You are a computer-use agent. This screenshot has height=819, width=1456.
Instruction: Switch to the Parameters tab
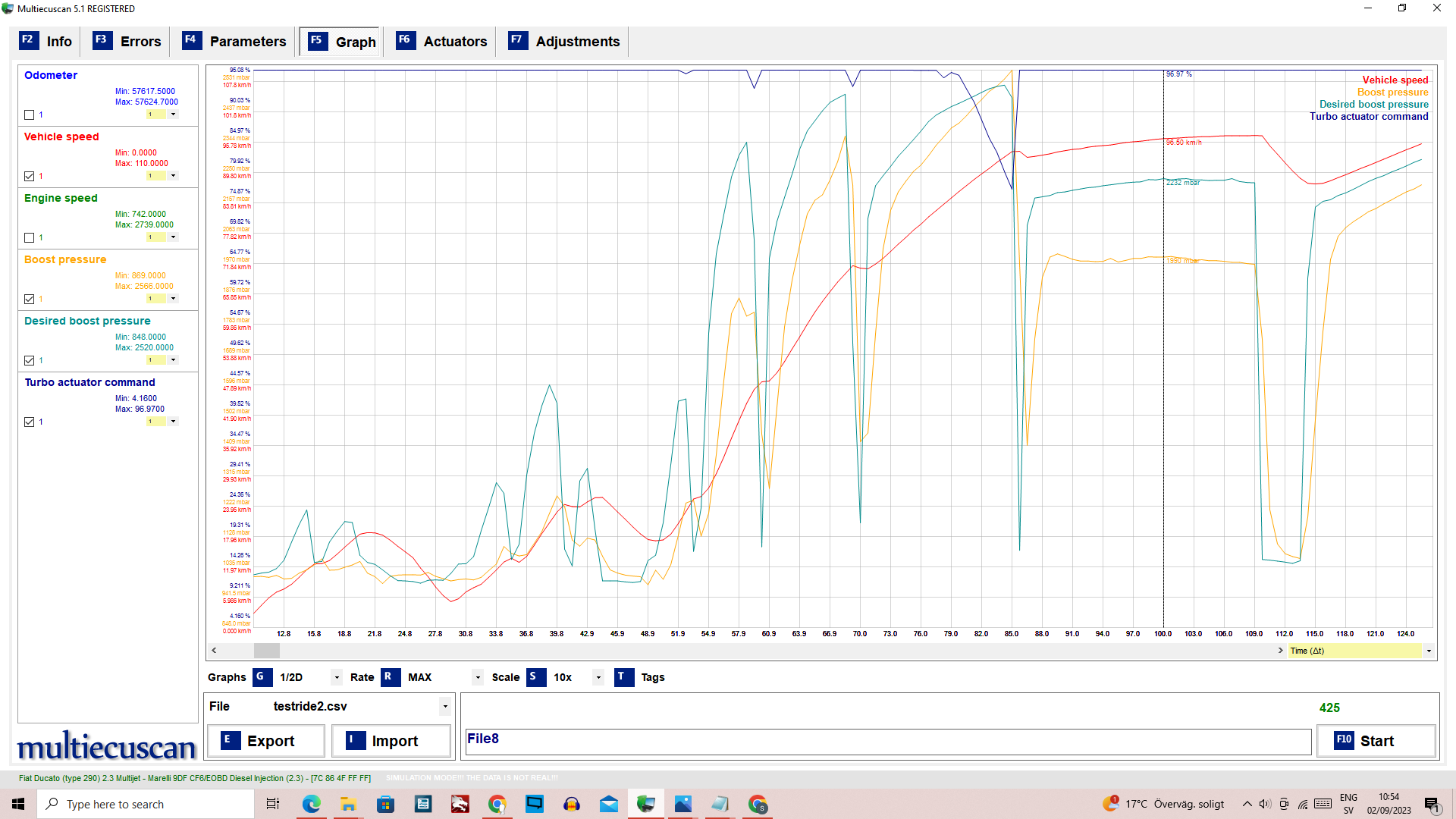pos(234,41)
